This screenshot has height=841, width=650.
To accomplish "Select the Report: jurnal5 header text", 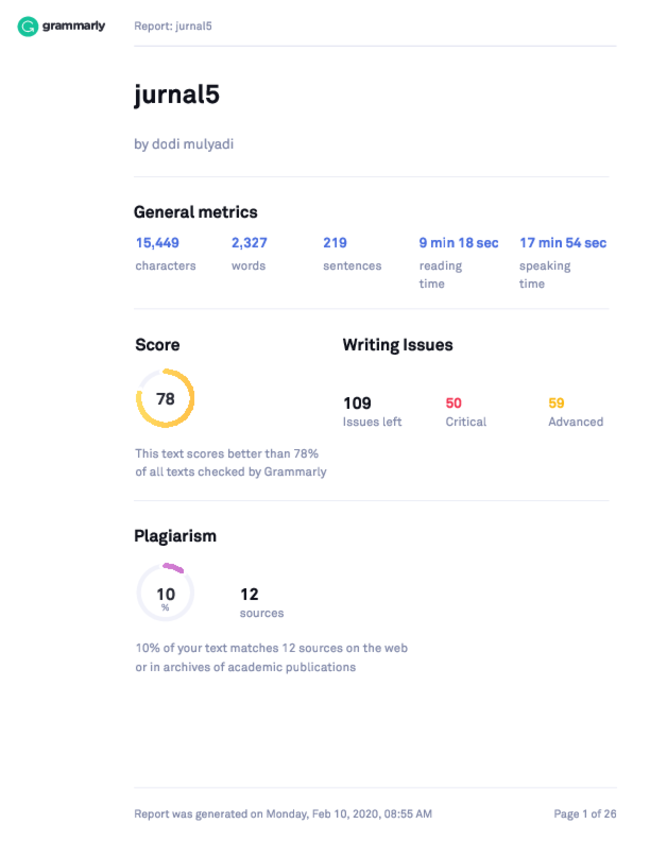I will click(173, 26).
